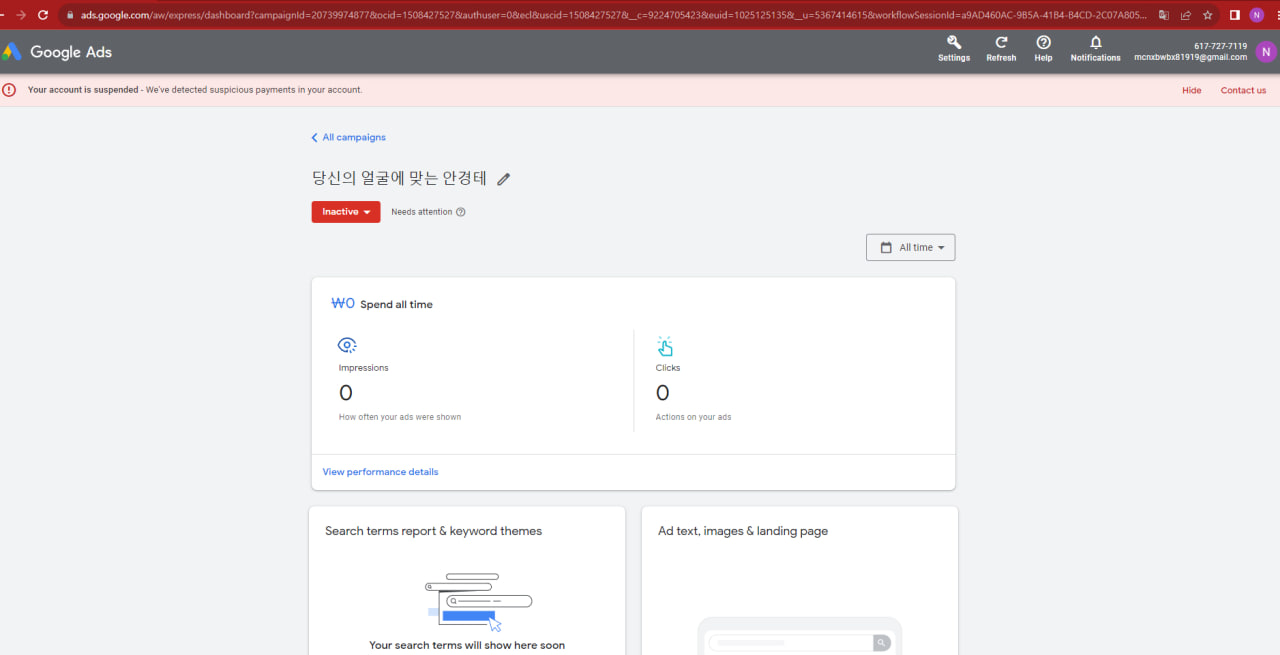Screen dimensions: 1280x655
Task: Click the Refresh icon in Google Ads header
Action: tap(1001, 43)
